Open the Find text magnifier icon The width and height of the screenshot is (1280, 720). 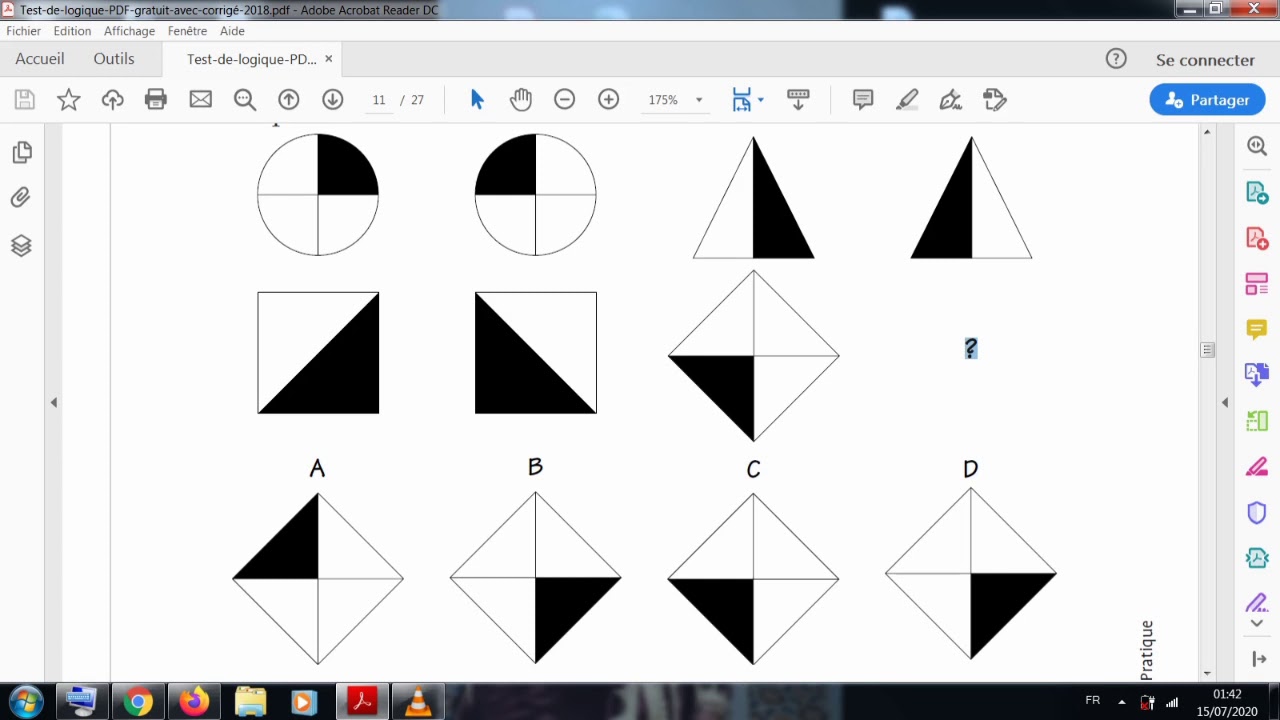coord(245,100)
